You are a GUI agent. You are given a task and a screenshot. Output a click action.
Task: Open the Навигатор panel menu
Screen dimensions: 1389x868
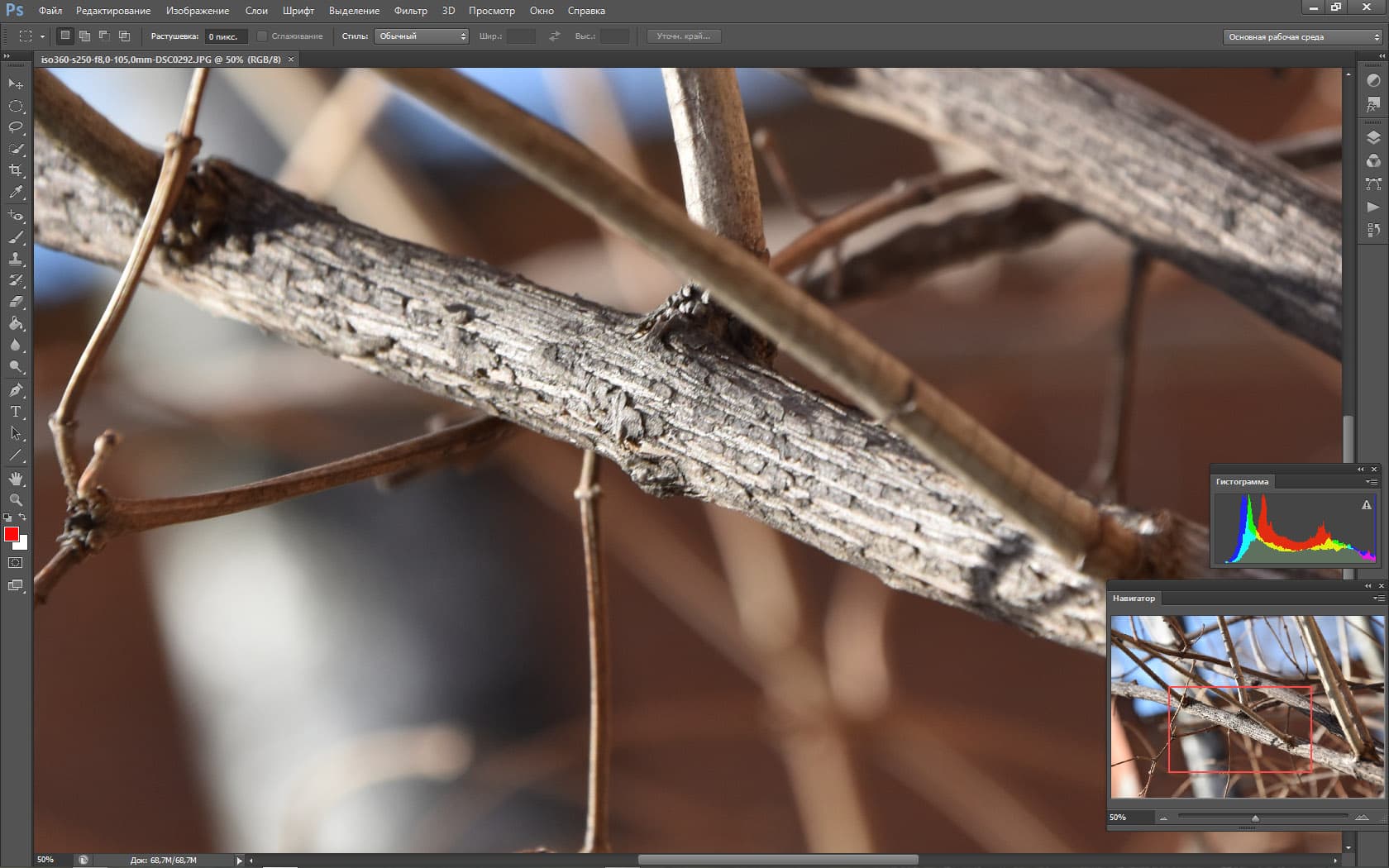[x=1378, y=599]
